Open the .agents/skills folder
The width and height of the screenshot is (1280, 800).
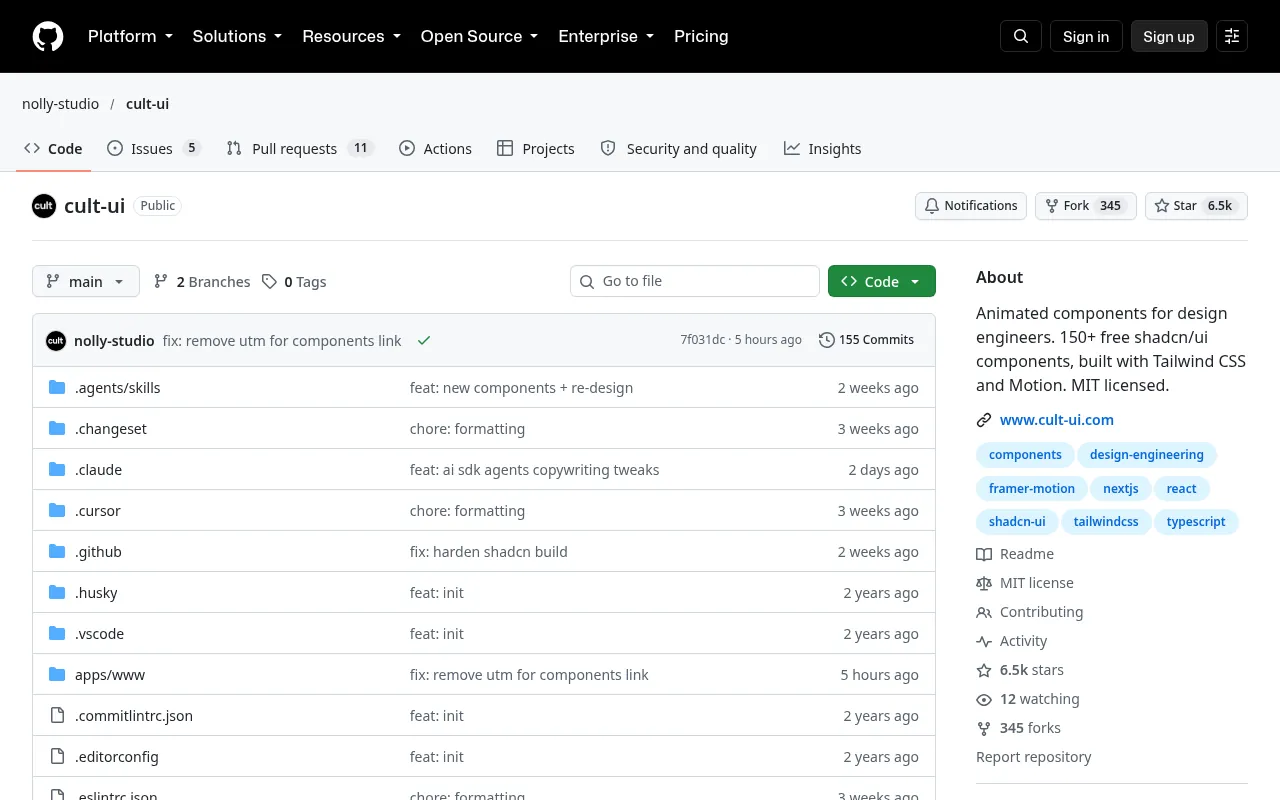point(117,388)
